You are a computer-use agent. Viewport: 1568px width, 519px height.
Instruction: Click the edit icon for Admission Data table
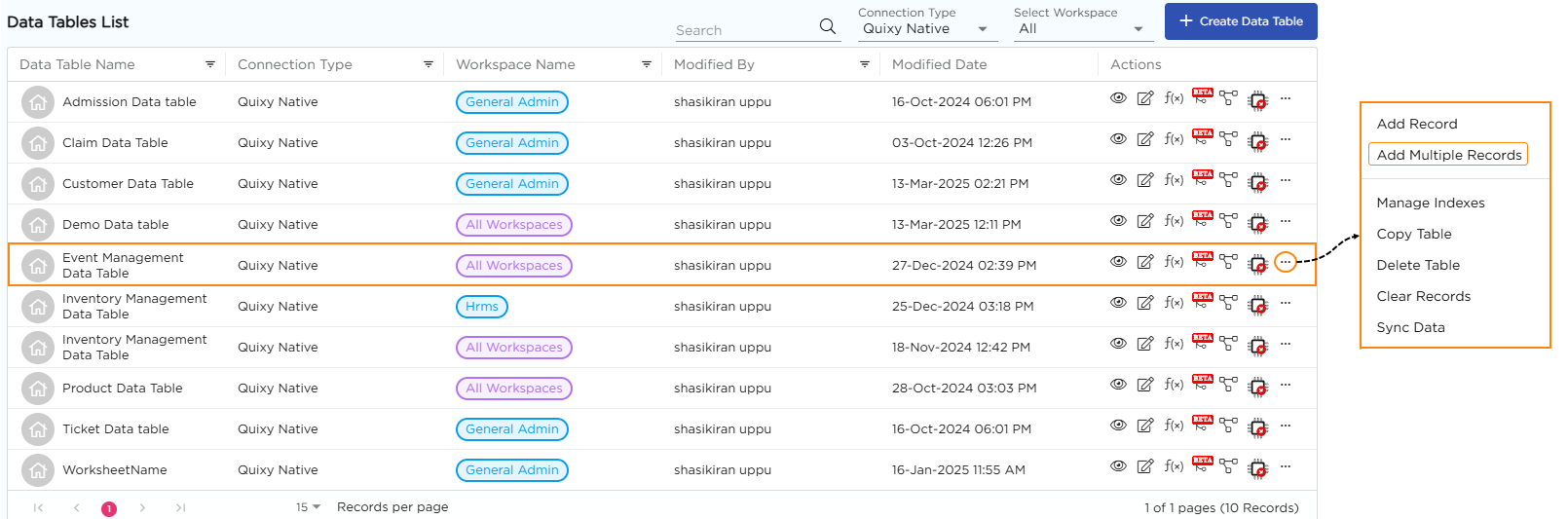[1145, 98]
